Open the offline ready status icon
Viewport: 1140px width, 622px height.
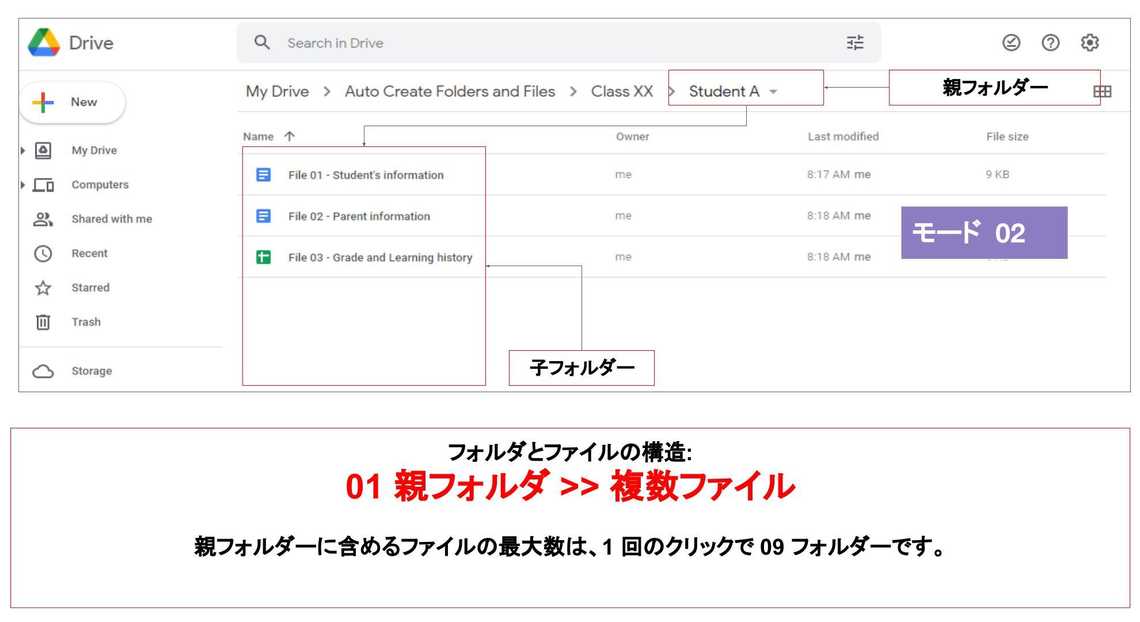pyautogui.click(x=1011, y=43)
